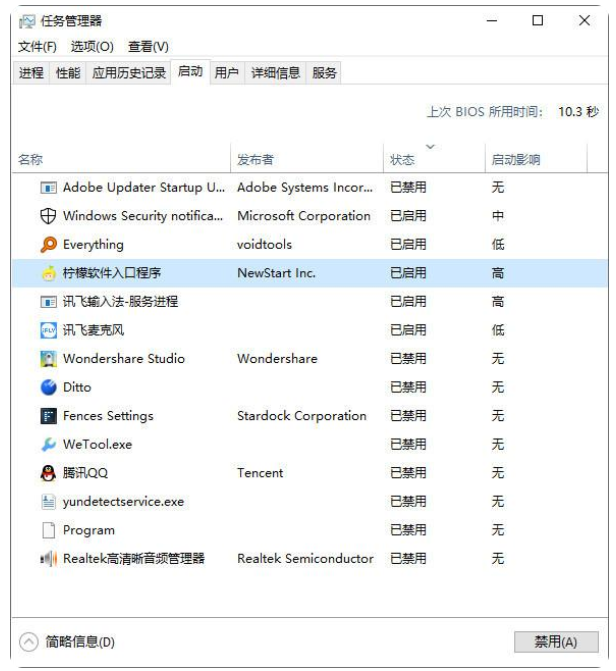
Task: Select the yundetectservice.exe row name
Action: pyautogui.click(x=123, y=502)
